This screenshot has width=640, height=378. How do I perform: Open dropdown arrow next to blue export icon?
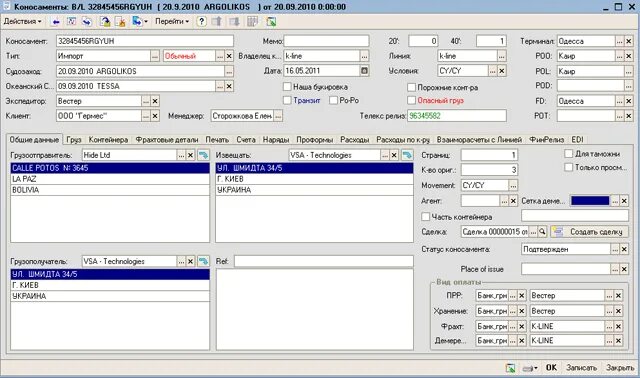tap(146, 22)
